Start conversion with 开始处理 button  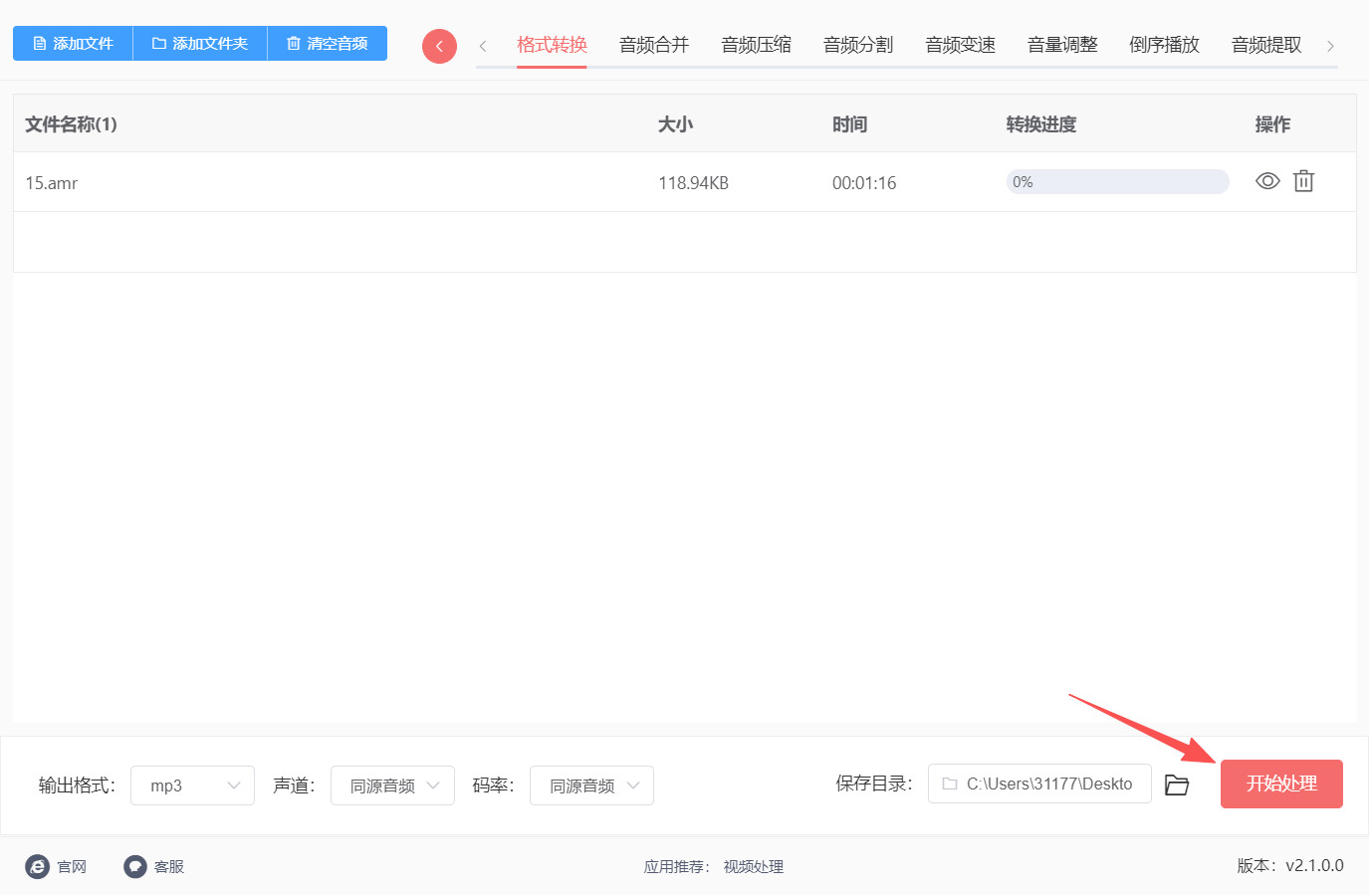(1281, 784)
